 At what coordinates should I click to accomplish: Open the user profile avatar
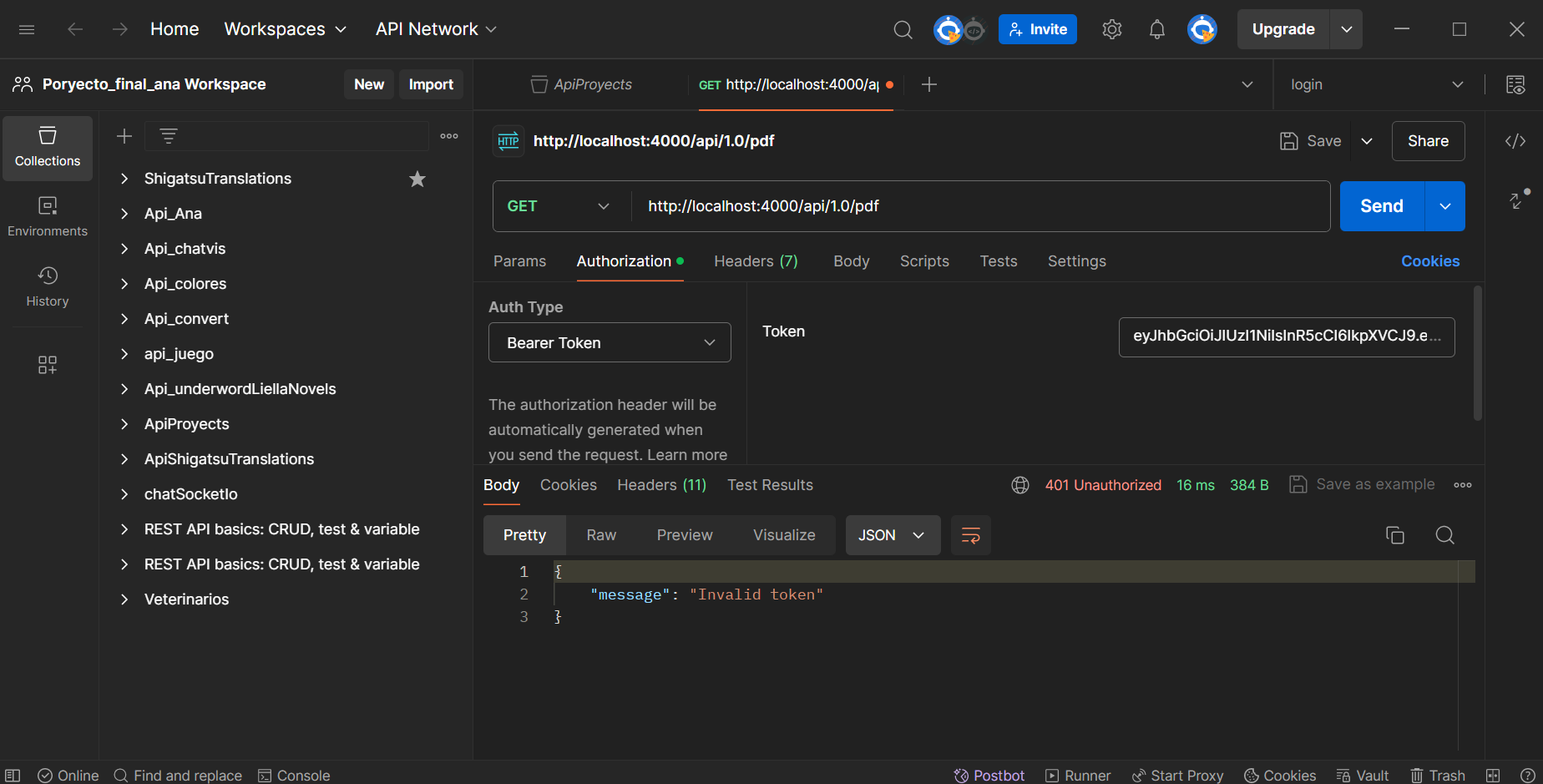(x=1202, y=29)
